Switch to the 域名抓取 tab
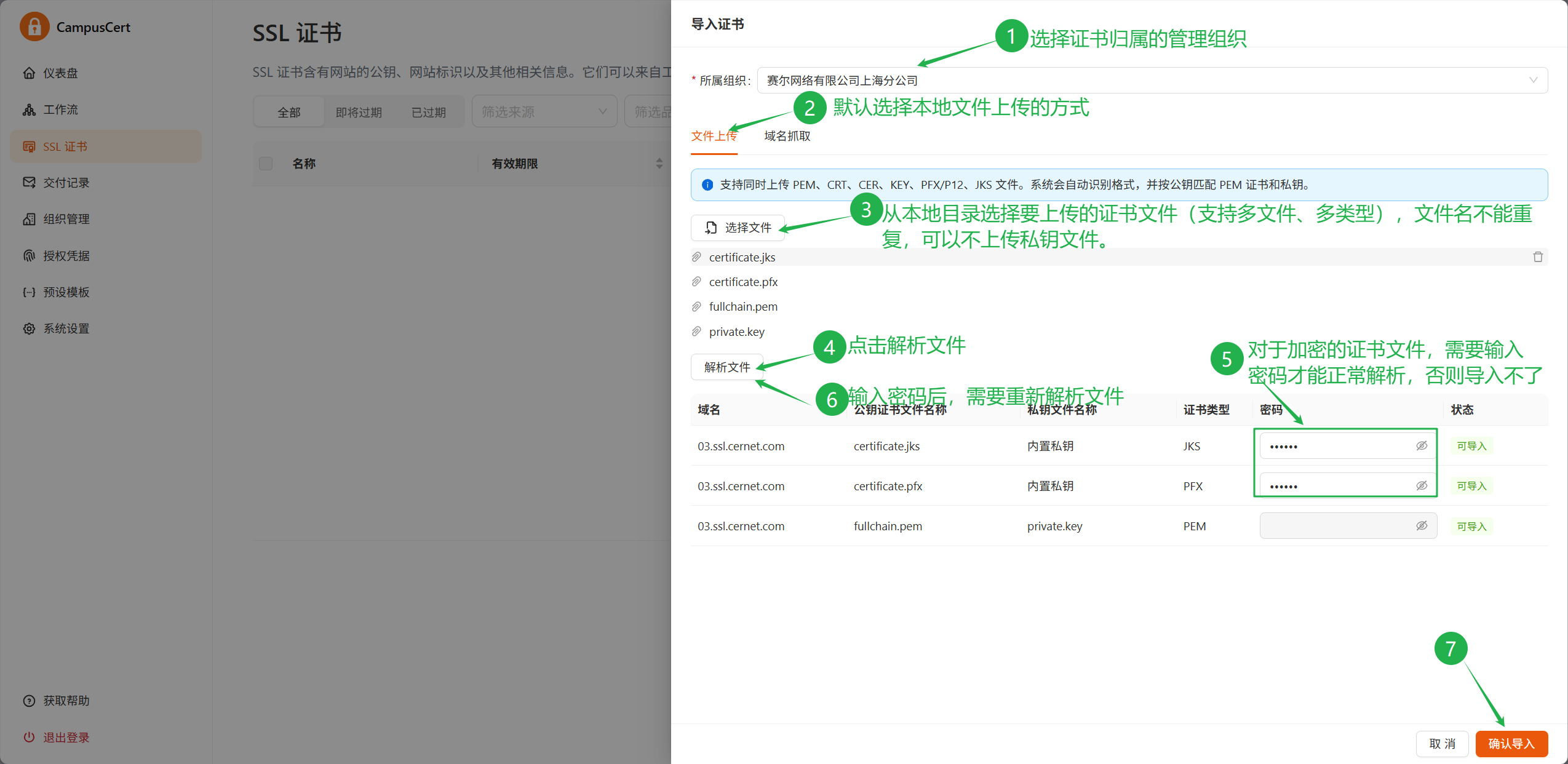This screenshot has width=1568, height=764. (x=787, y=136)
